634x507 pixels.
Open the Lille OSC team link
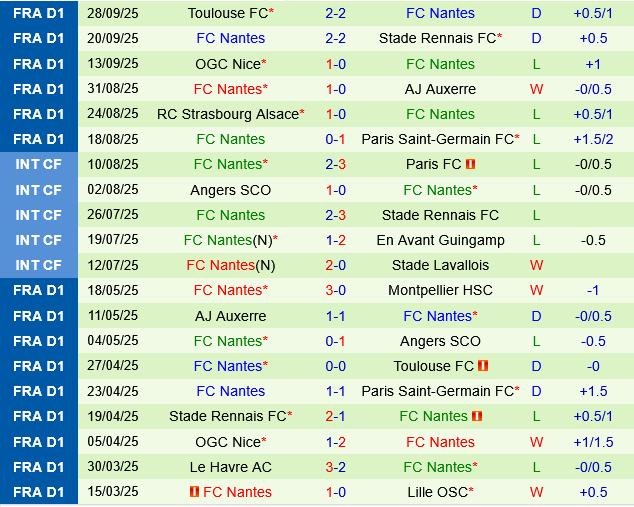coord(437,492)
